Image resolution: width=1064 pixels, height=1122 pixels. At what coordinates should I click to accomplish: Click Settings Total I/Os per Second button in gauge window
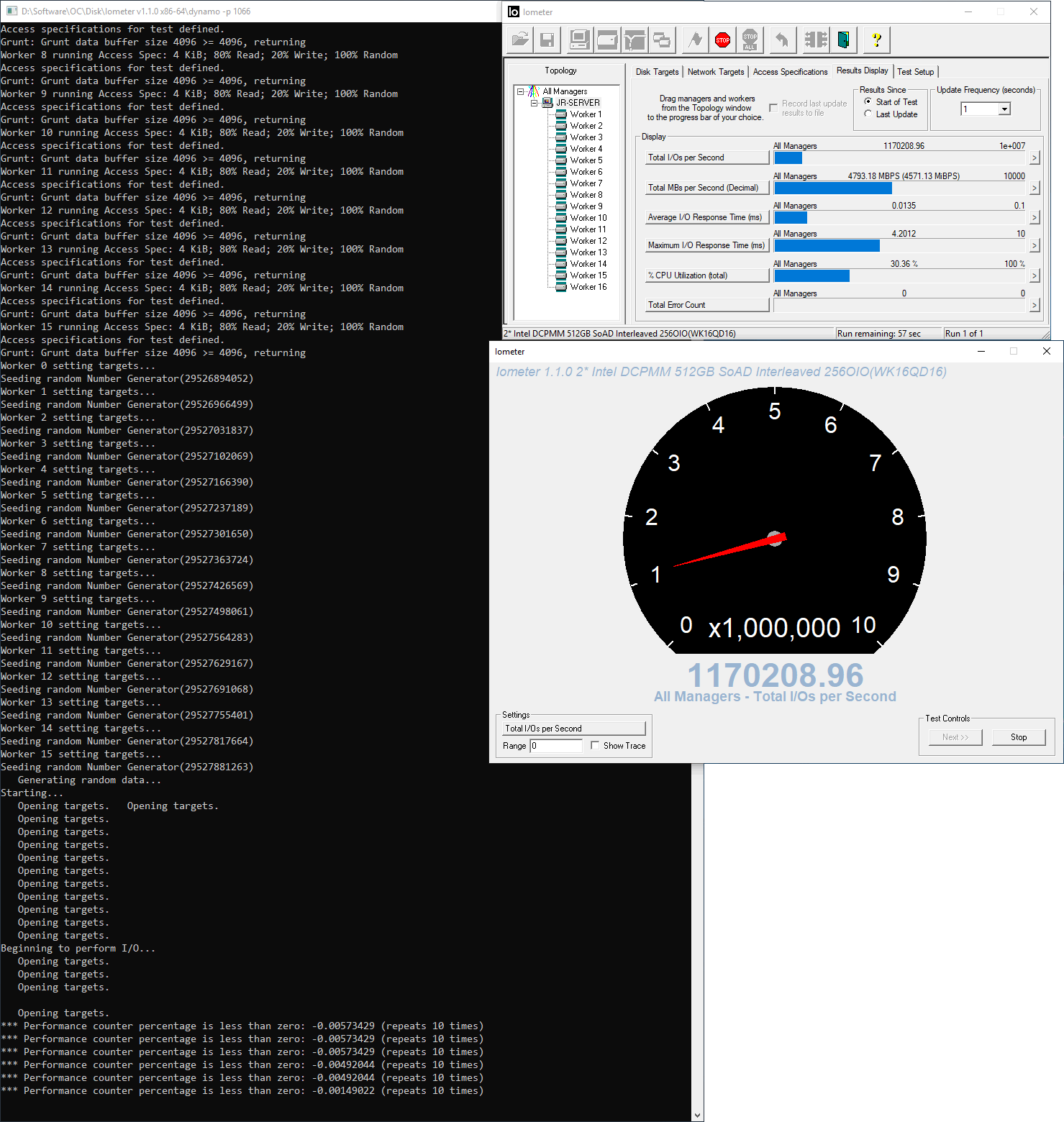574,729
